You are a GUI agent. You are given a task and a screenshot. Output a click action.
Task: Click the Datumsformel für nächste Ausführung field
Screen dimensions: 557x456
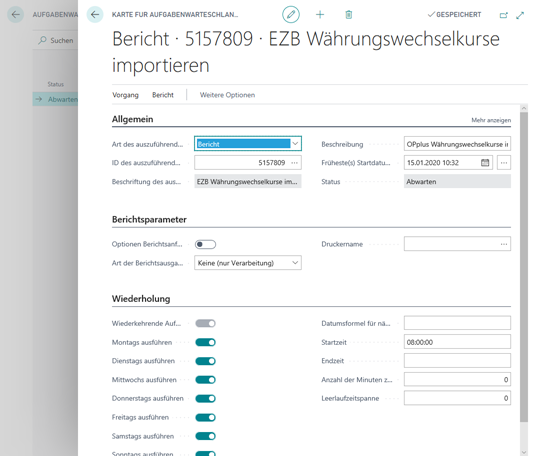tap(457, 323)
